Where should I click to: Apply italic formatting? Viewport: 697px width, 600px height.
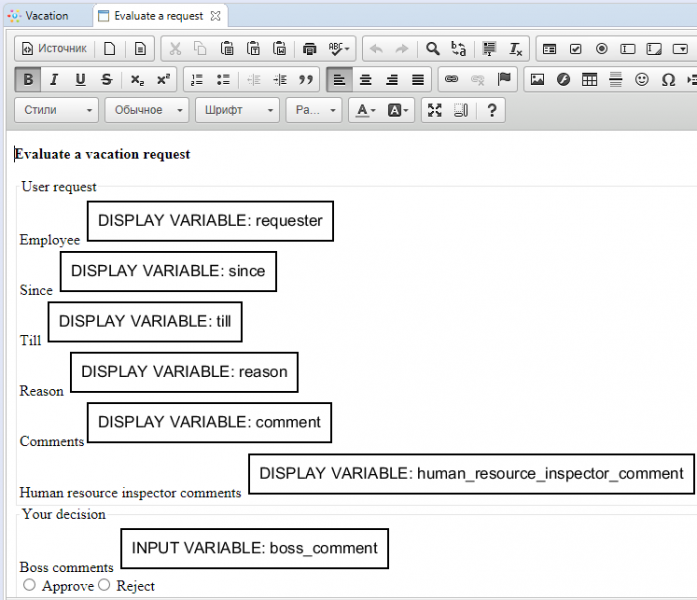[54, 80]
